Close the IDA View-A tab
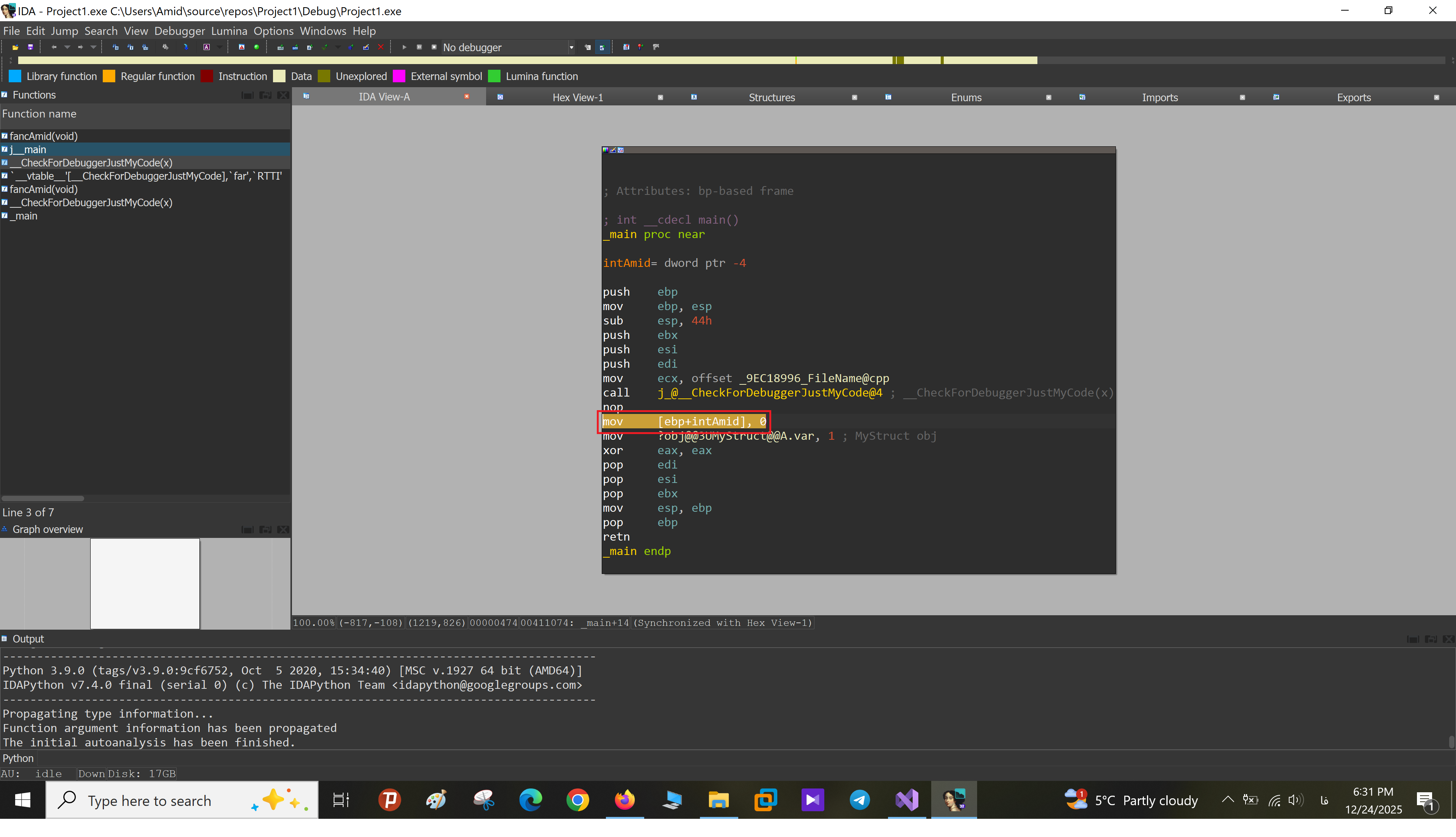 click(467, 97)
